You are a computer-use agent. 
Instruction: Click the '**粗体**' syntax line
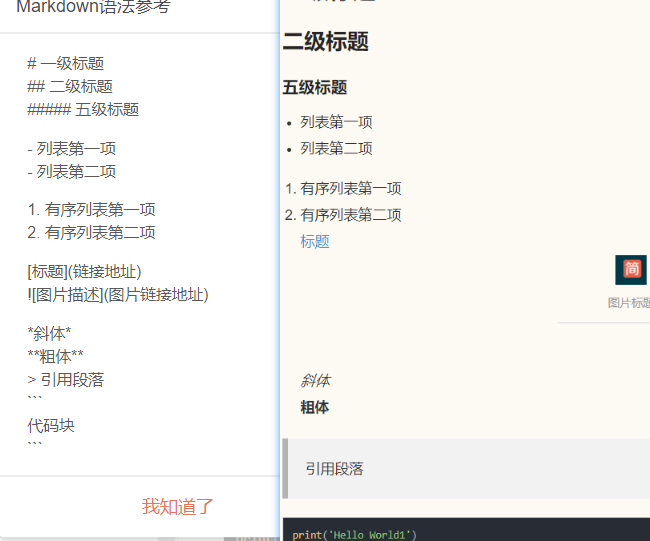click(x=55, y=356)
